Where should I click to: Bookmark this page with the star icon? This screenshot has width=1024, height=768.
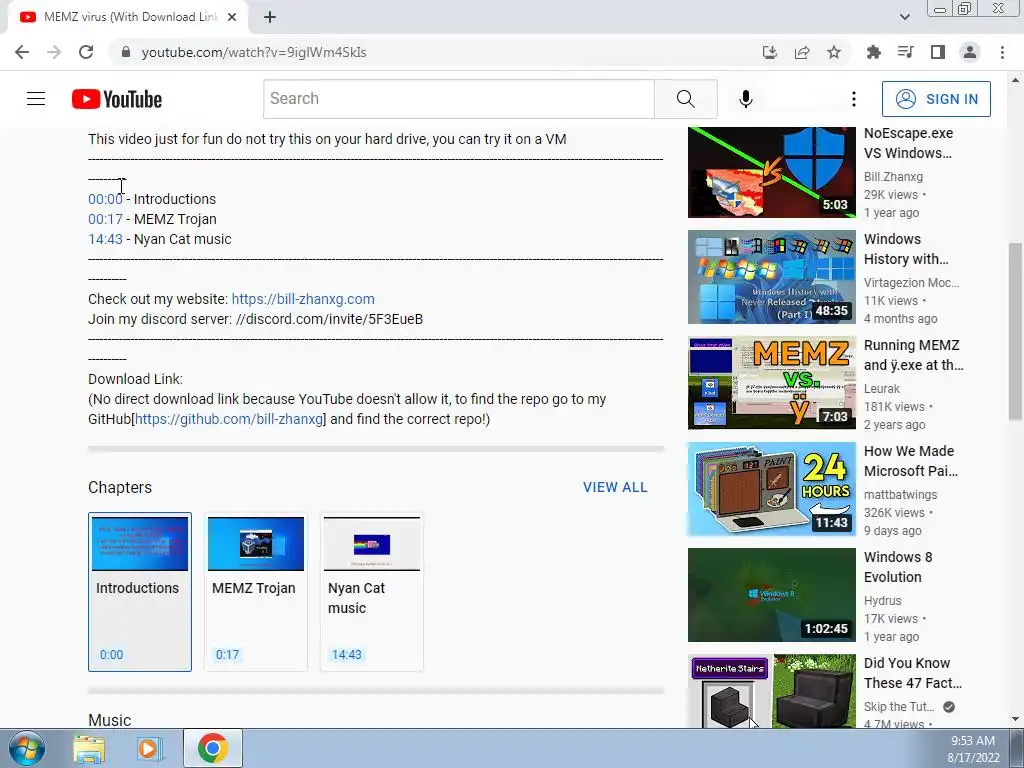point(834,52)
